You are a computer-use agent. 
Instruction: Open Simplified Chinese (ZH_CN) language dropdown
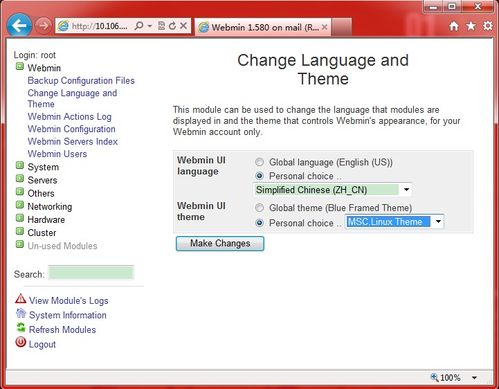(x=332, y=190)
